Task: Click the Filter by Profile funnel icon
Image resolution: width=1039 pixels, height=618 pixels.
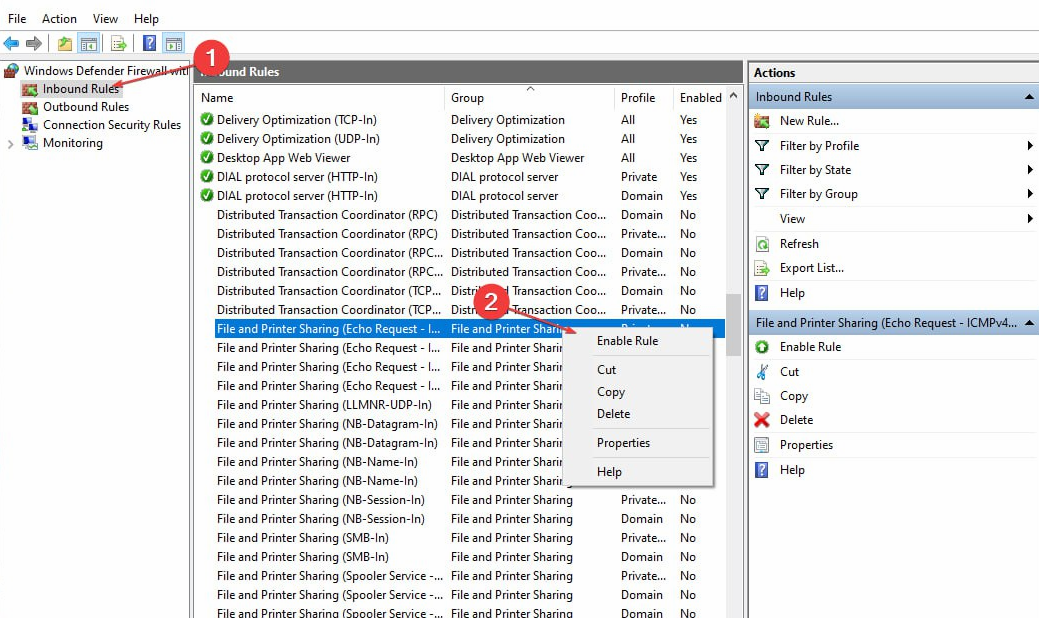Action: pos(762,146)
